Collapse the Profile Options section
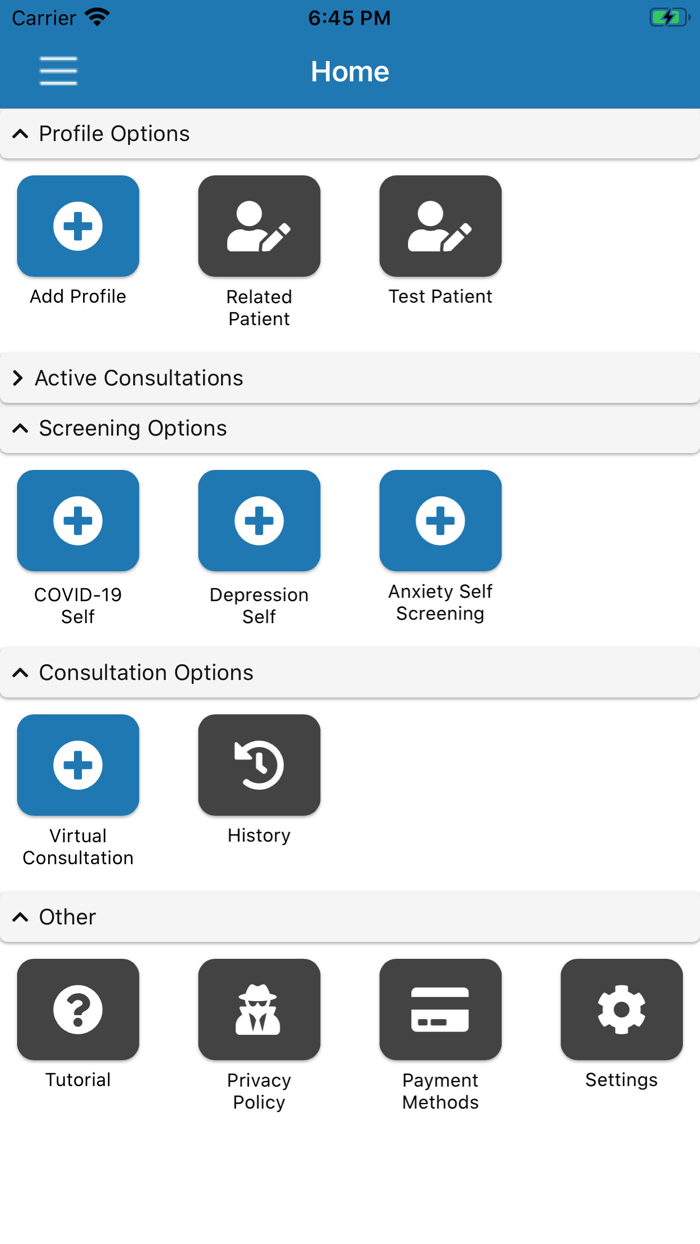700x1244 pixels. [20, 134]
